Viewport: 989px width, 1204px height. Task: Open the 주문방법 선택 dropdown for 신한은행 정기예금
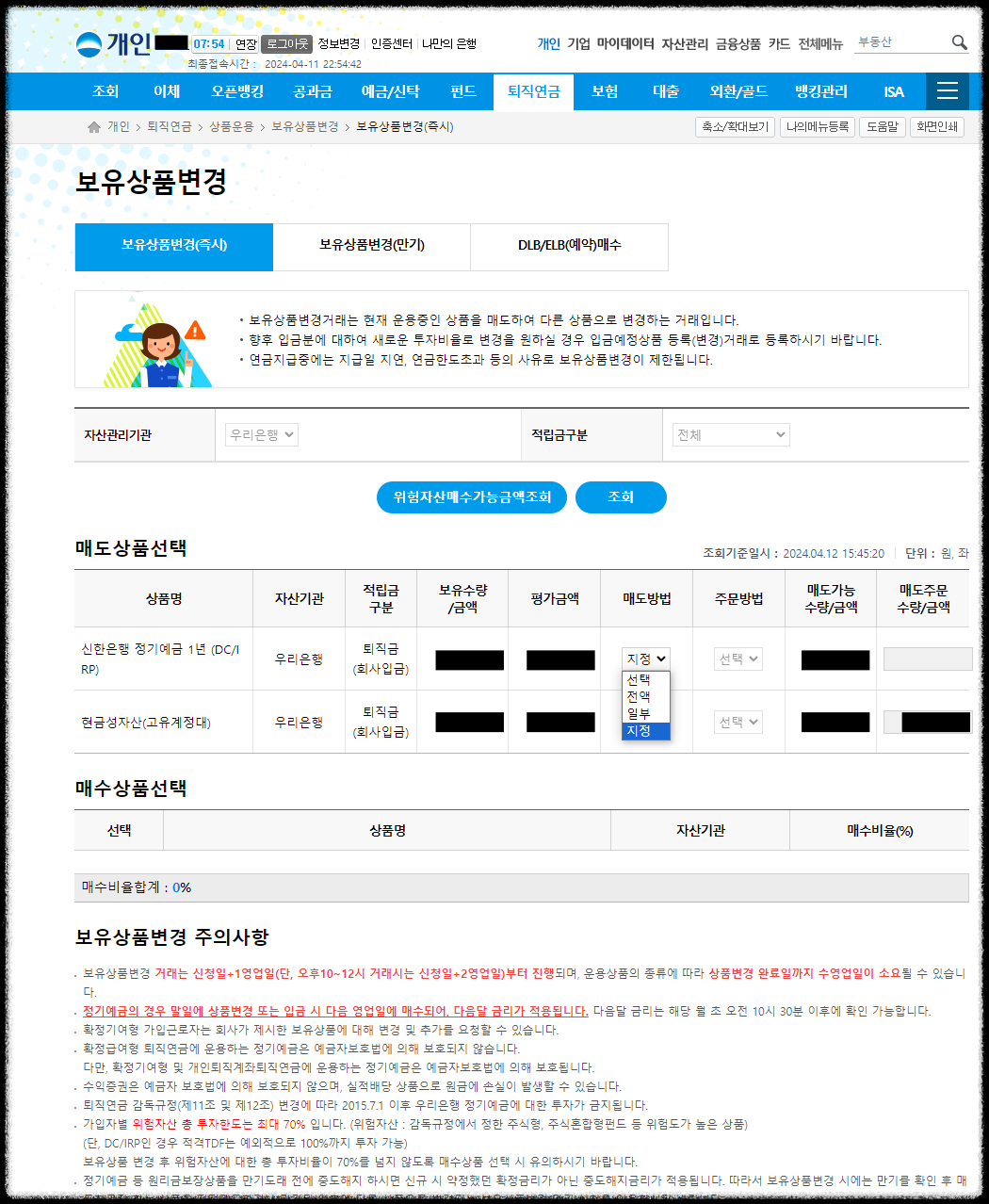coord(738,659)
